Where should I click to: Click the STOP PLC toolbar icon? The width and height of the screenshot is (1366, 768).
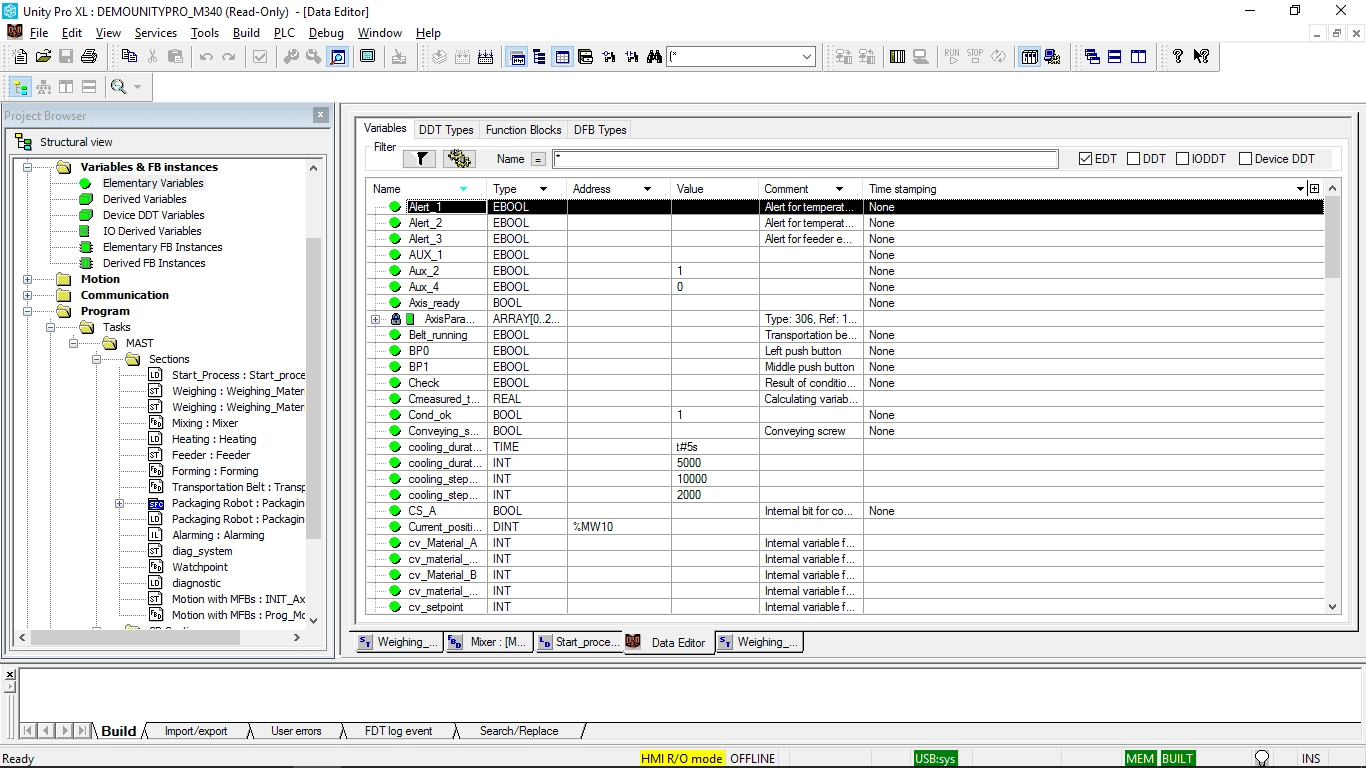coord(975,57)
